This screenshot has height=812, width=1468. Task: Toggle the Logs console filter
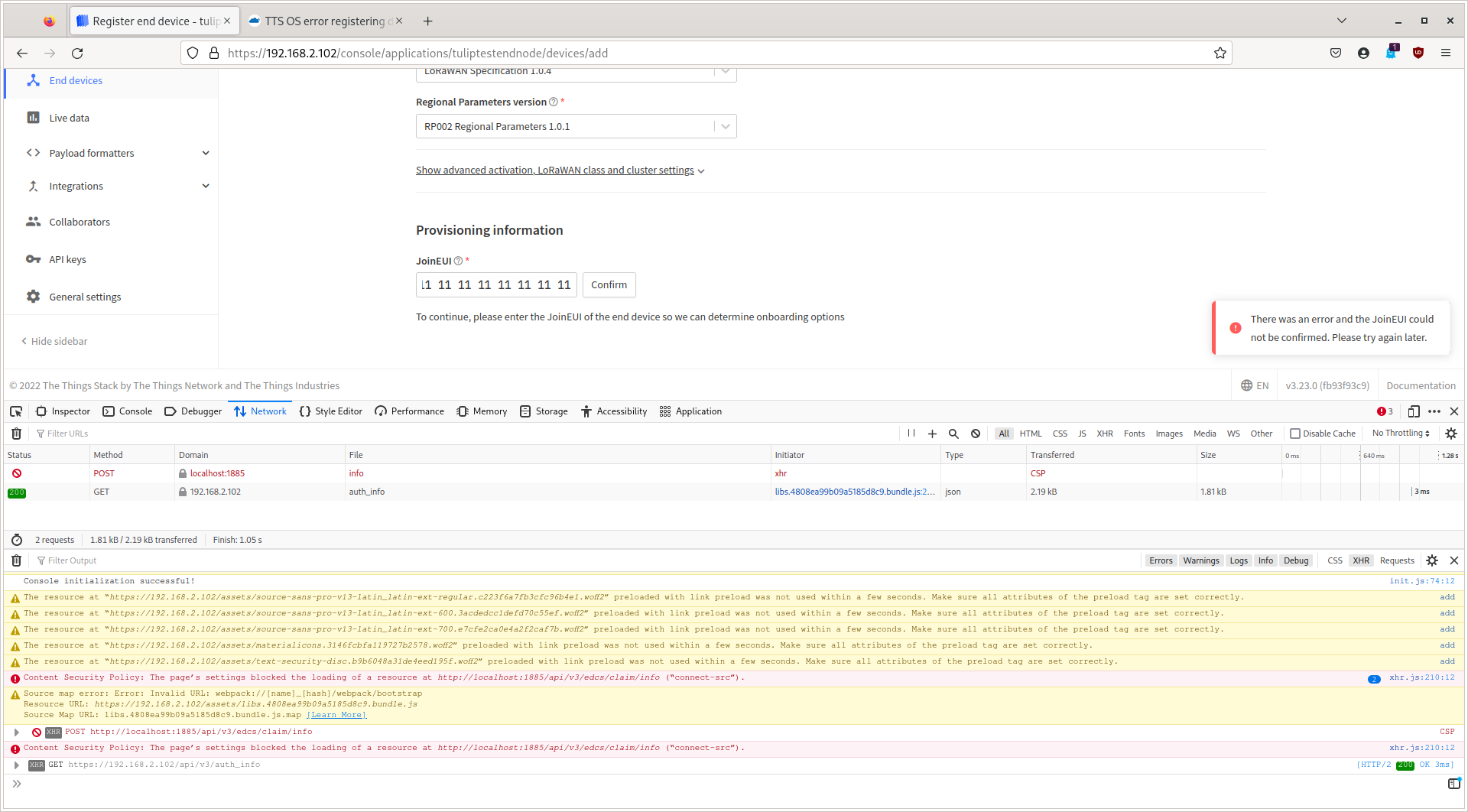click(1239, 560)
